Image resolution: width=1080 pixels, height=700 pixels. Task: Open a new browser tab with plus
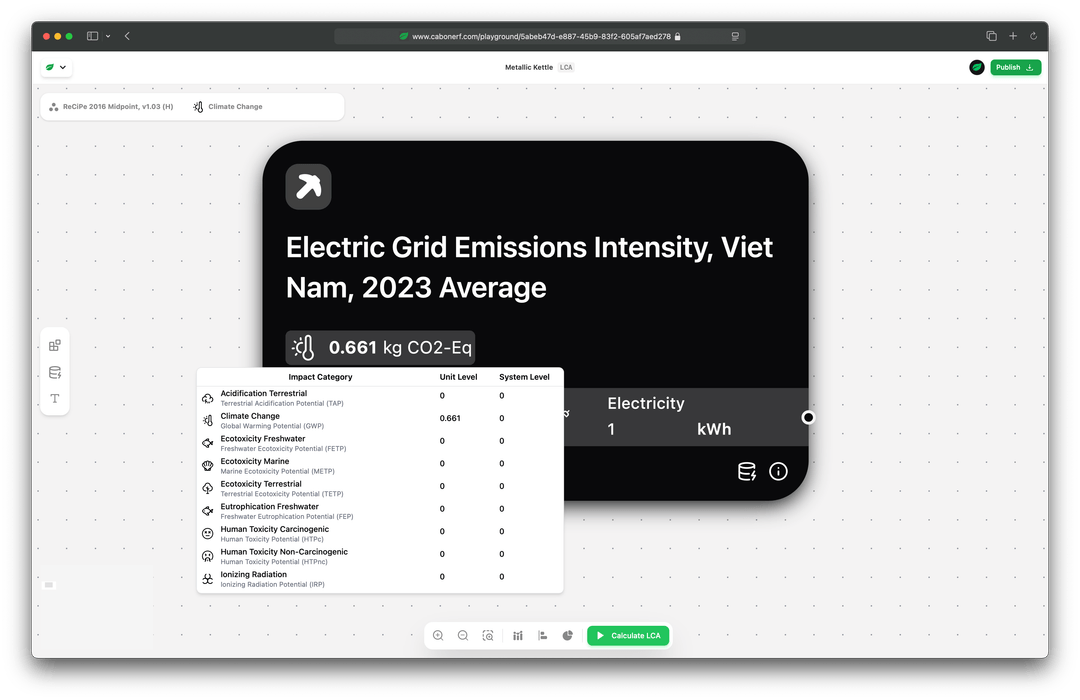[x=1012, y=36]
